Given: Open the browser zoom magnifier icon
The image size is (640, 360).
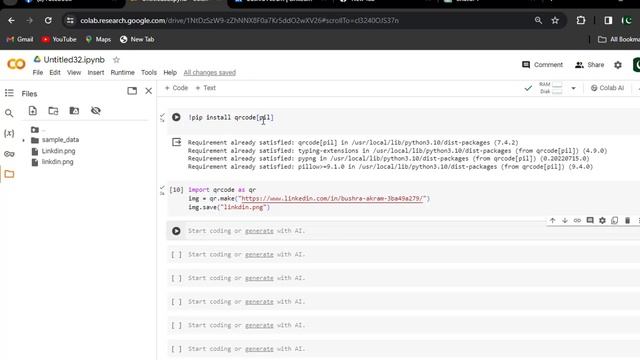Looking at the screenshot, I should tap(538, 20).
